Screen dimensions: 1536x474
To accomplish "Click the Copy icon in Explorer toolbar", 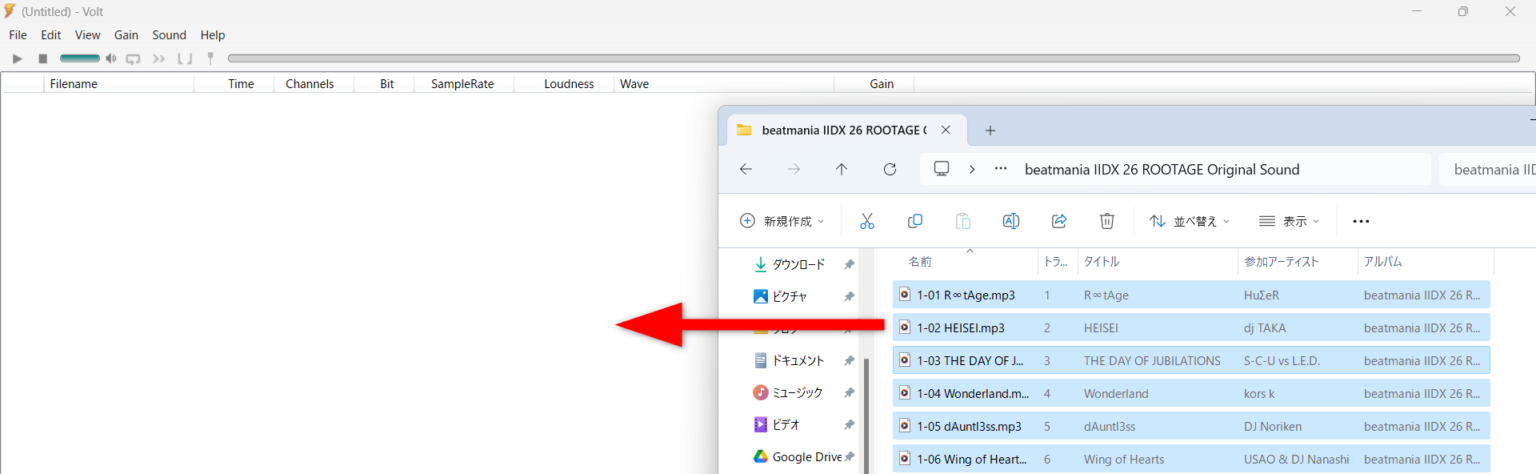I will (x=915, y=221).
